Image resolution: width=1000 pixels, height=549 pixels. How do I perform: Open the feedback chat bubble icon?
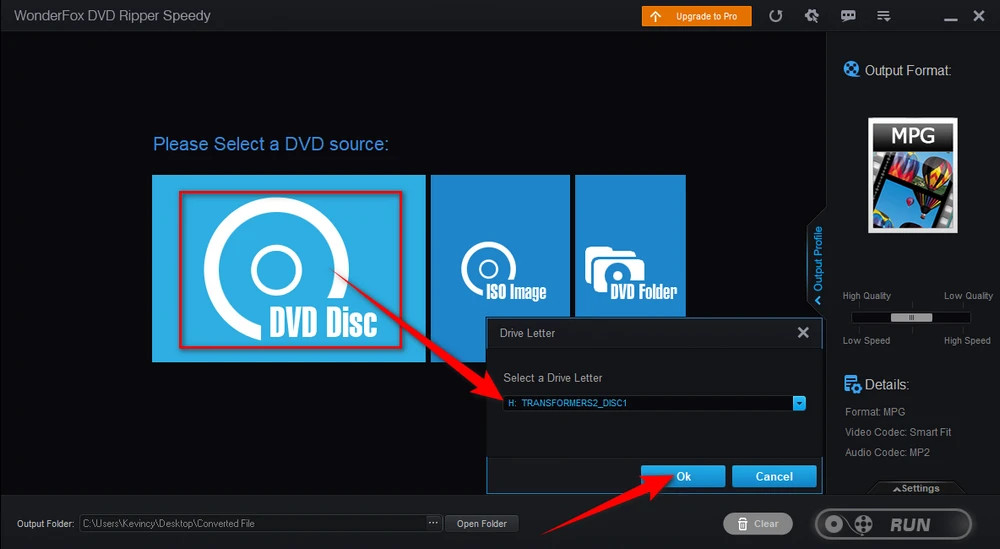click(x=848, y=16)
